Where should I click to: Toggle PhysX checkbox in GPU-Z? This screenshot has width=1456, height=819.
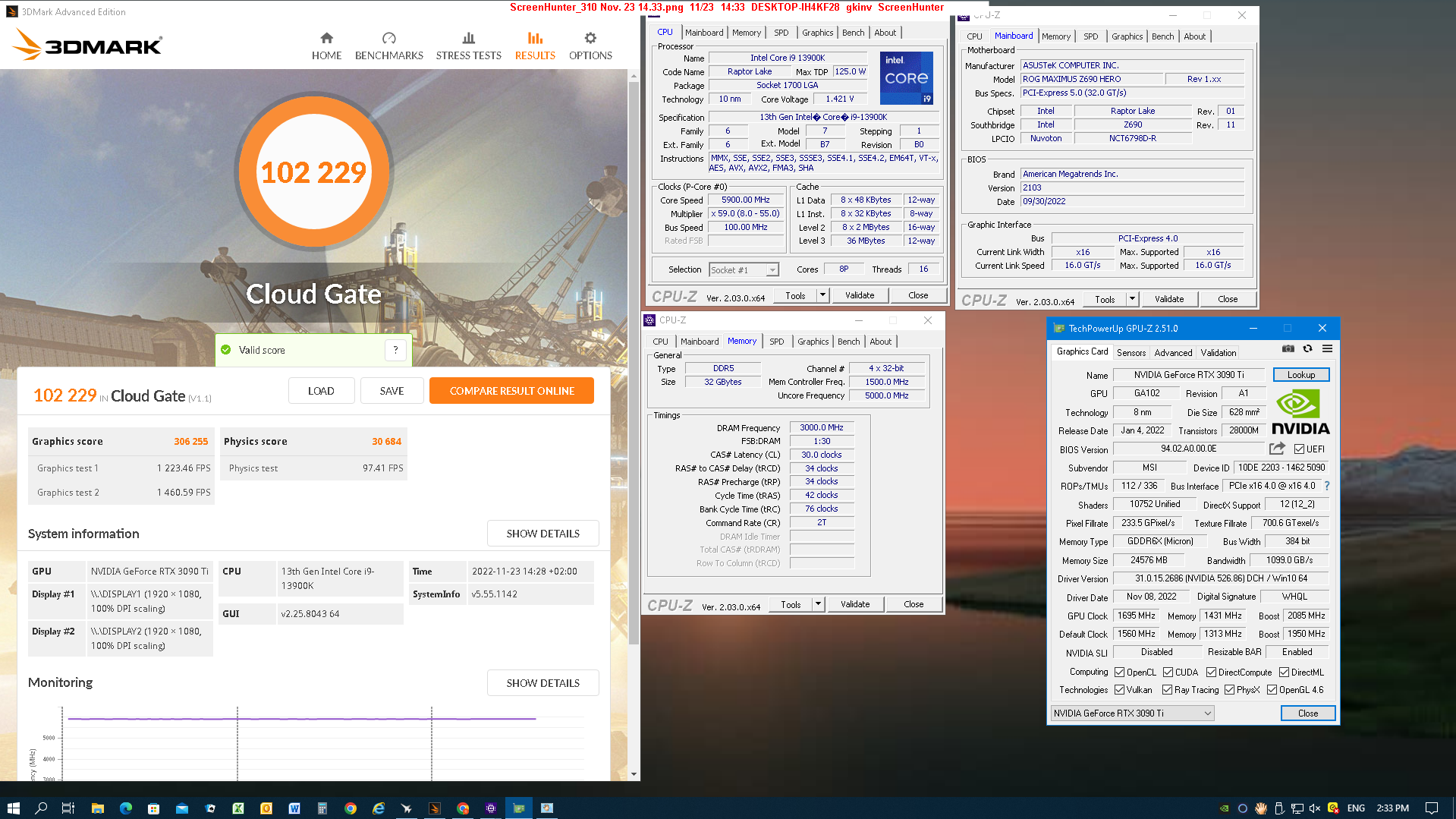(x=1229, y=689)
